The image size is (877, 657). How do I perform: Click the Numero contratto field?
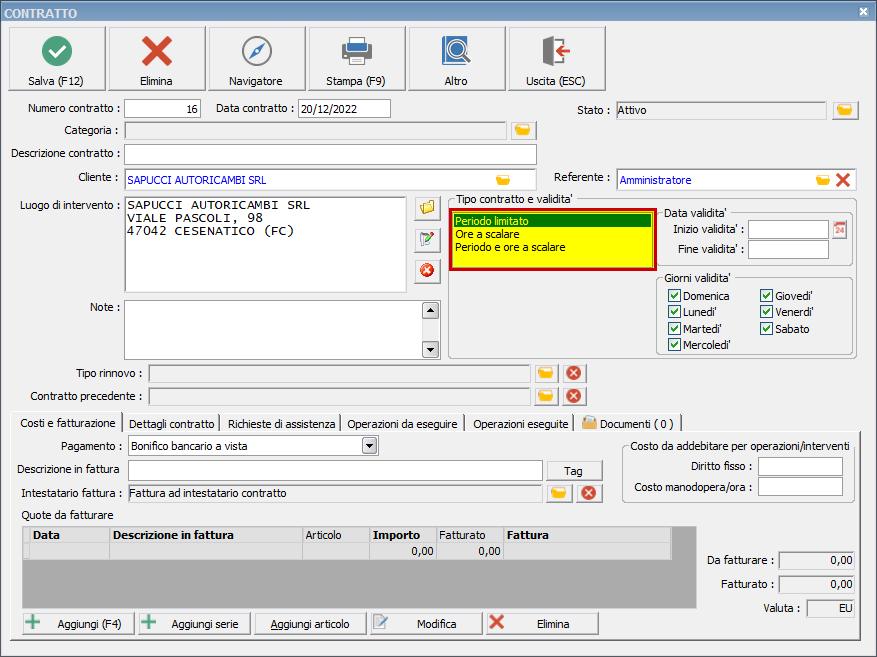tap(162, 108)
